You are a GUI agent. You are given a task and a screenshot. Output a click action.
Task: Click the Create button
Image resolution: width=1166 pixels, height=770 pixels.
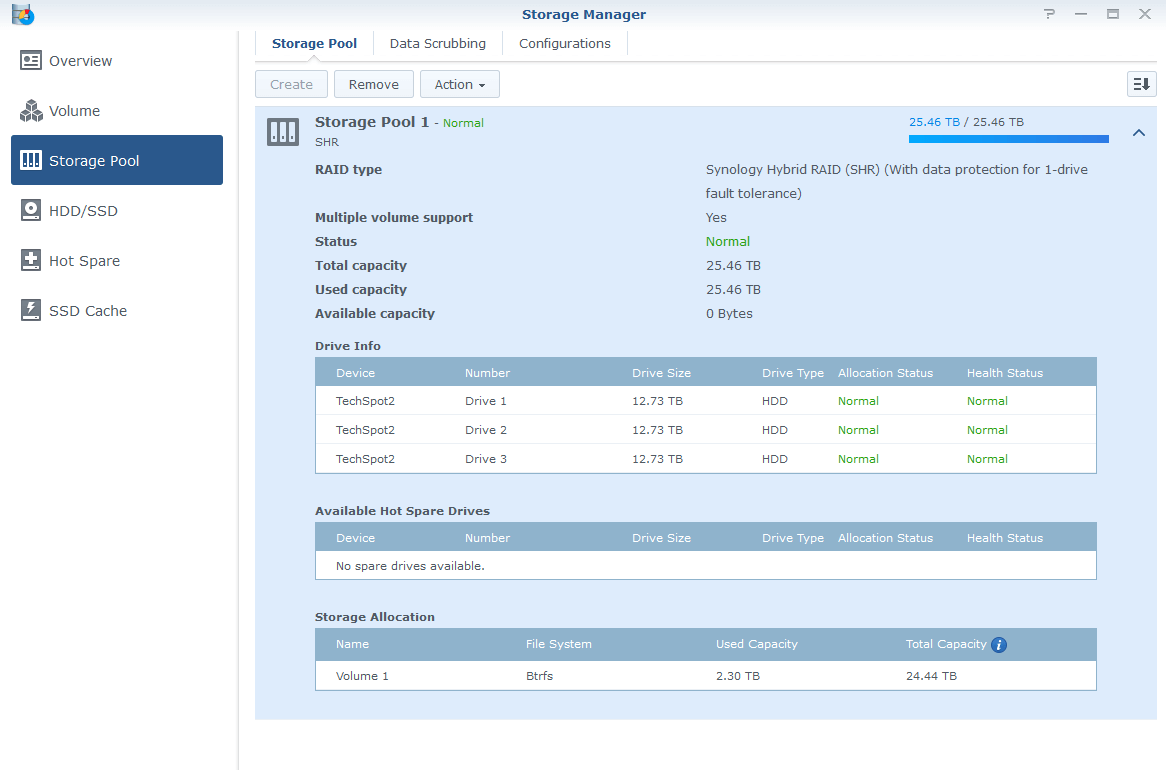coord(291,85)
